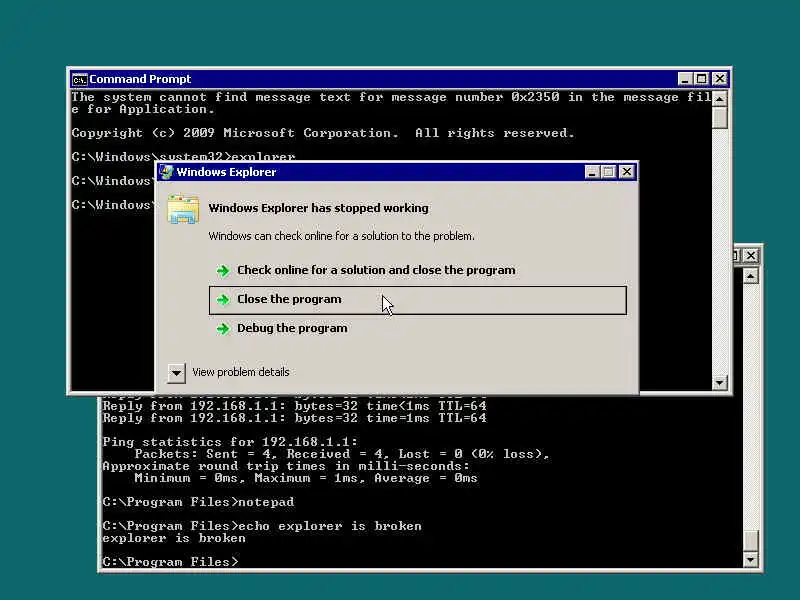Click the View problem details label
The height and width of the screenshot is (600, 800).
(241, 372)
